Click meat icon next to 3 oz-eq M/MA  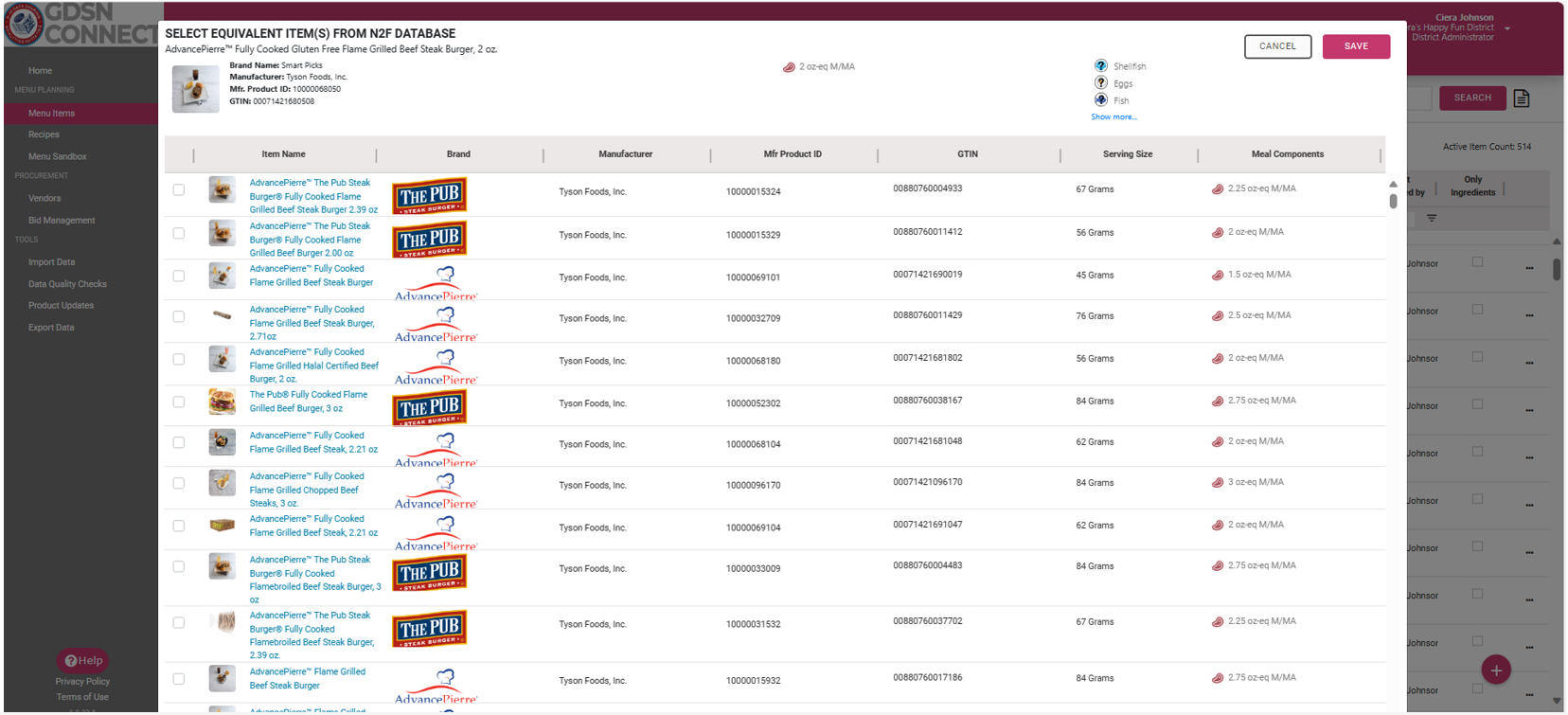(1218, 483)
